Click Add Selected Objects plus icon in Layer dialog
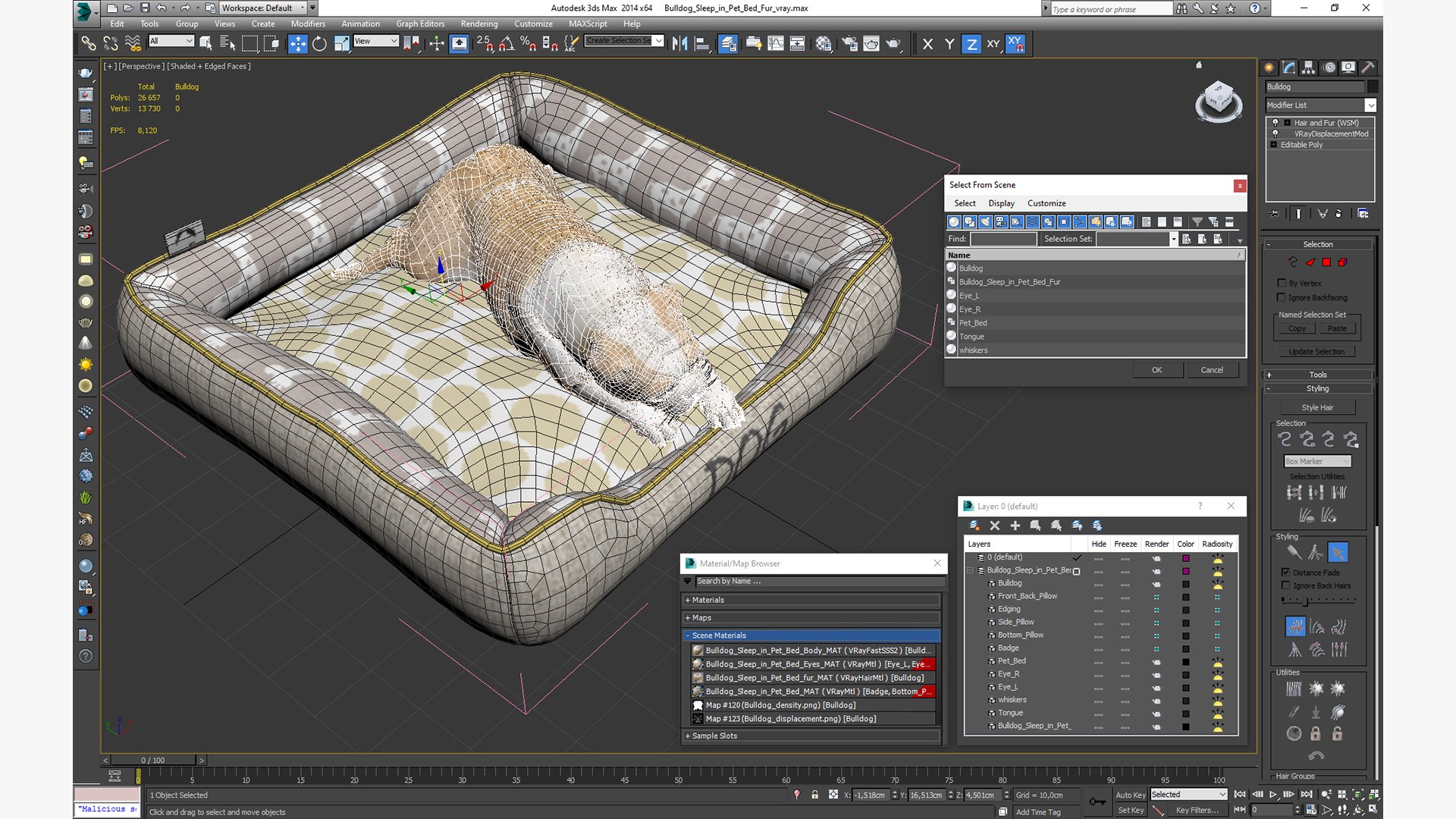Image resolution: width=1456 pixels, height=819 pixels. coord(1015,526)
